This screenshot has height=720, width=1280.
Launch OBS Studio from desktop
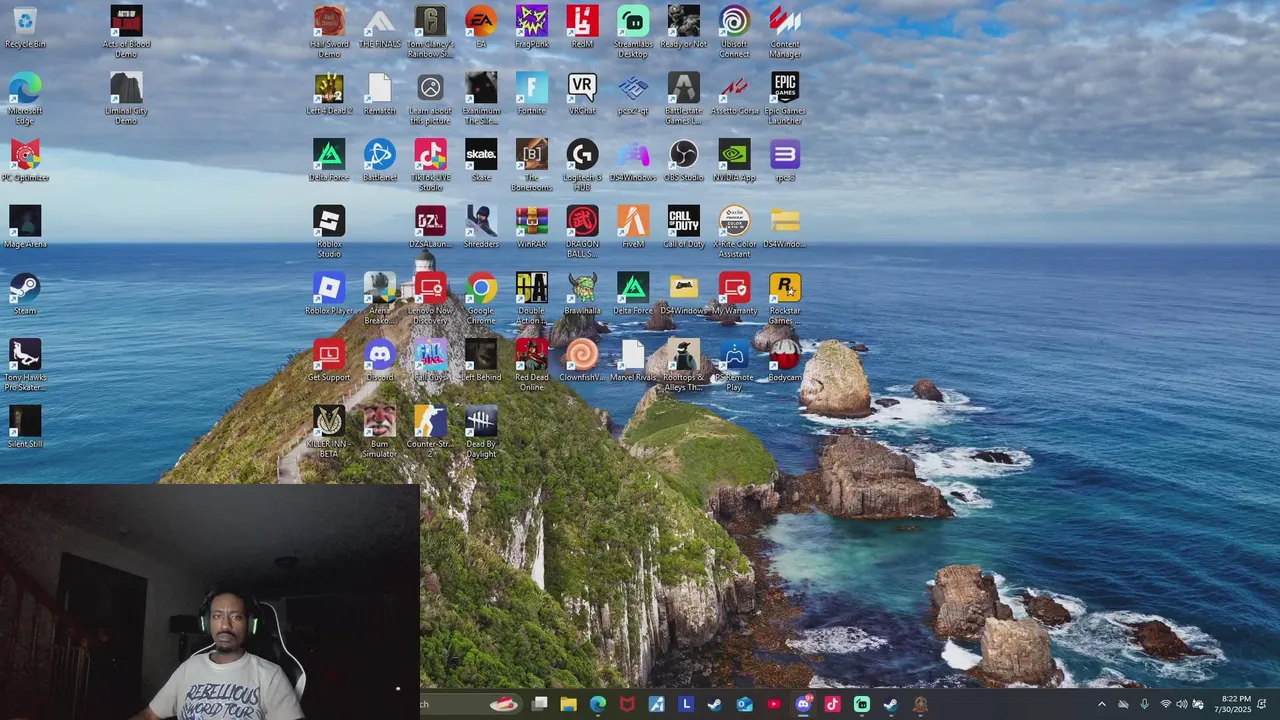tap(684, 161)
